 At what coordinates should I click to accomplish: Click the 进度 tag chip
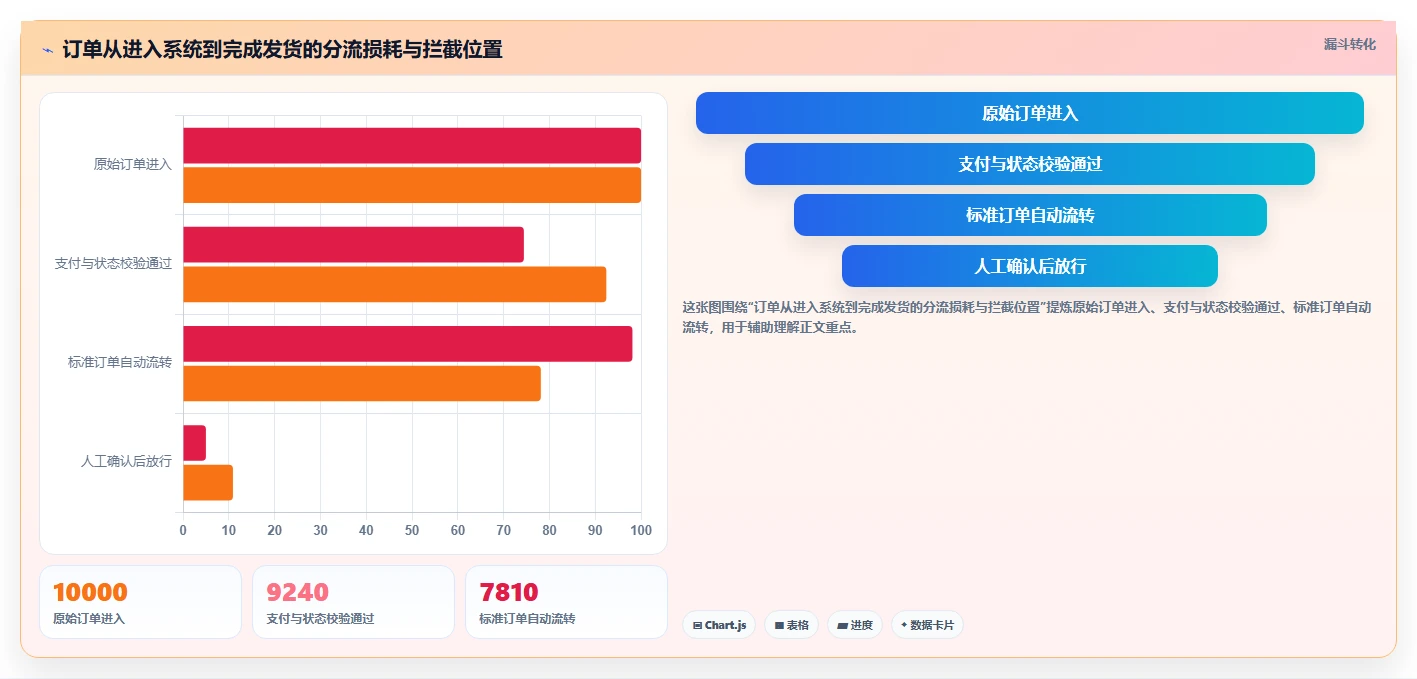pos(855,625)
